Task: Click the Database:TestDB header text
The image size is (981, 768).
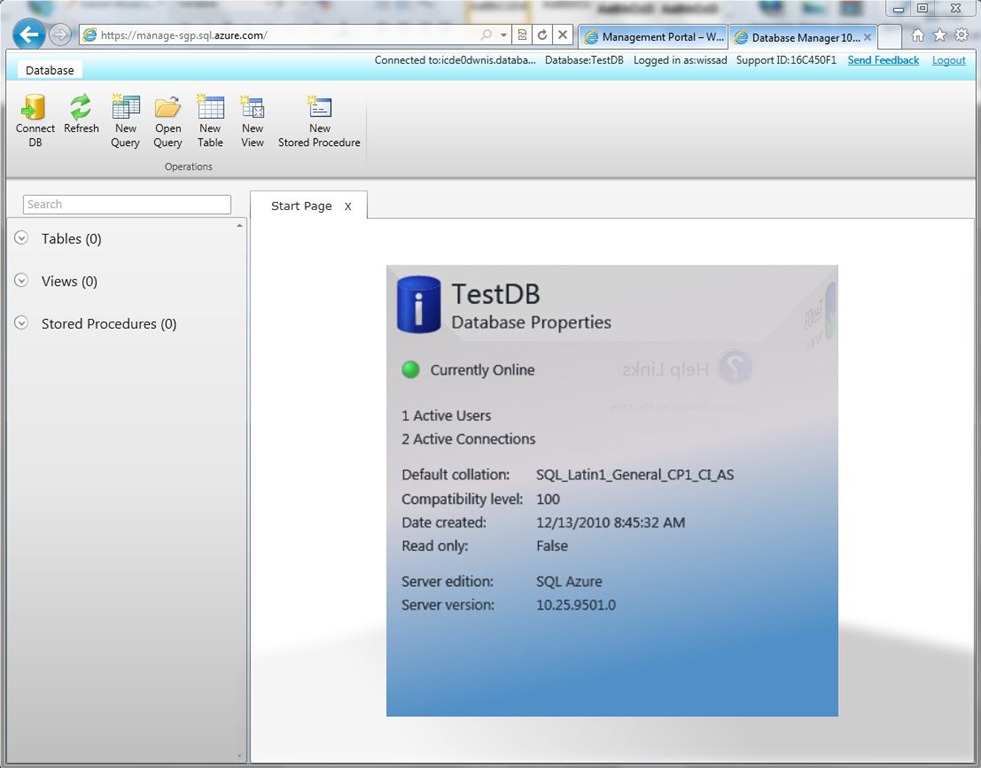Action: 584,60
